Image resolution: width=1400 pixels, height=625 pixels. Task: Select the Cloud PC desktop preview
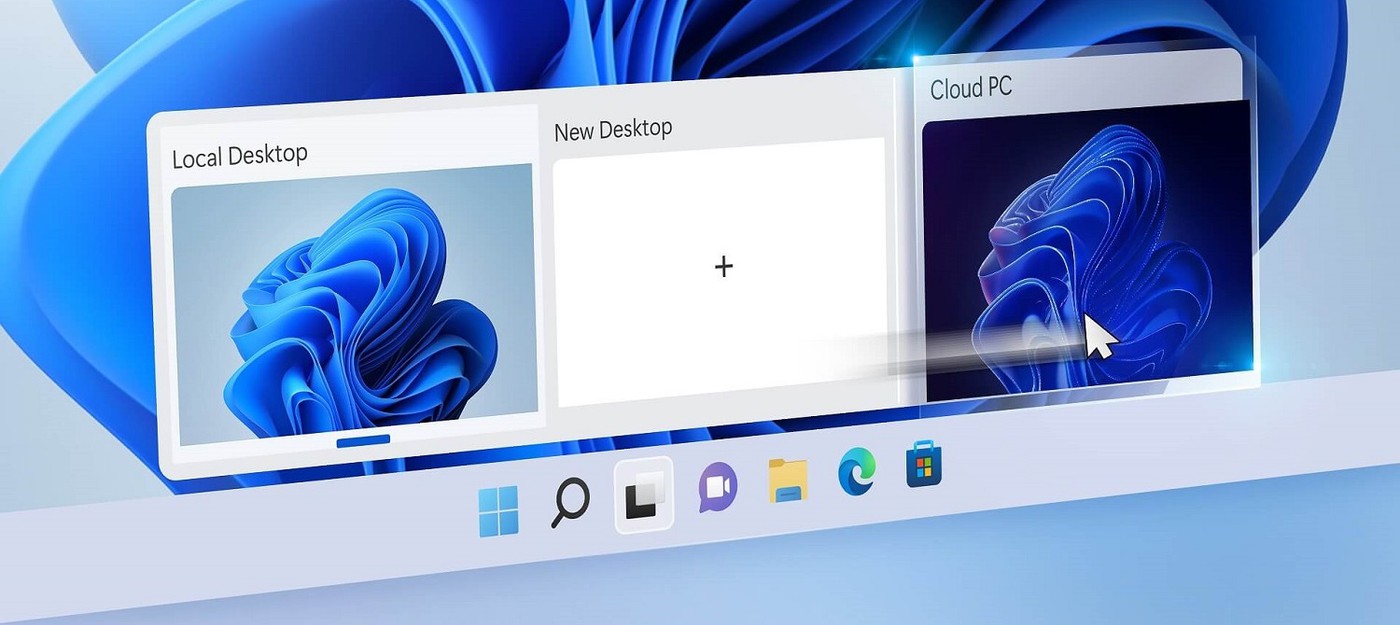[1085, 250]
